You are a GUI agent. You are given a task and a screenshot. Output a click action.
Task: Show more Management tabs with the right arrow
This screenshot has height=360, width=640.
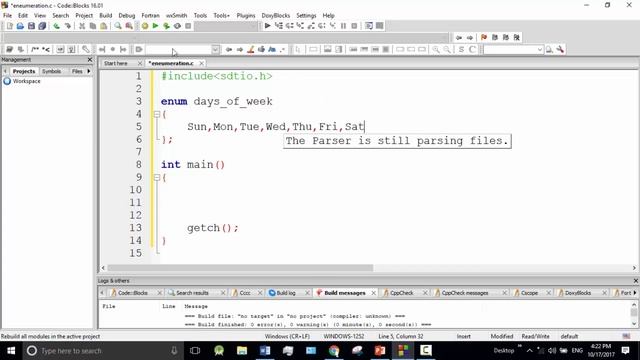89,71
